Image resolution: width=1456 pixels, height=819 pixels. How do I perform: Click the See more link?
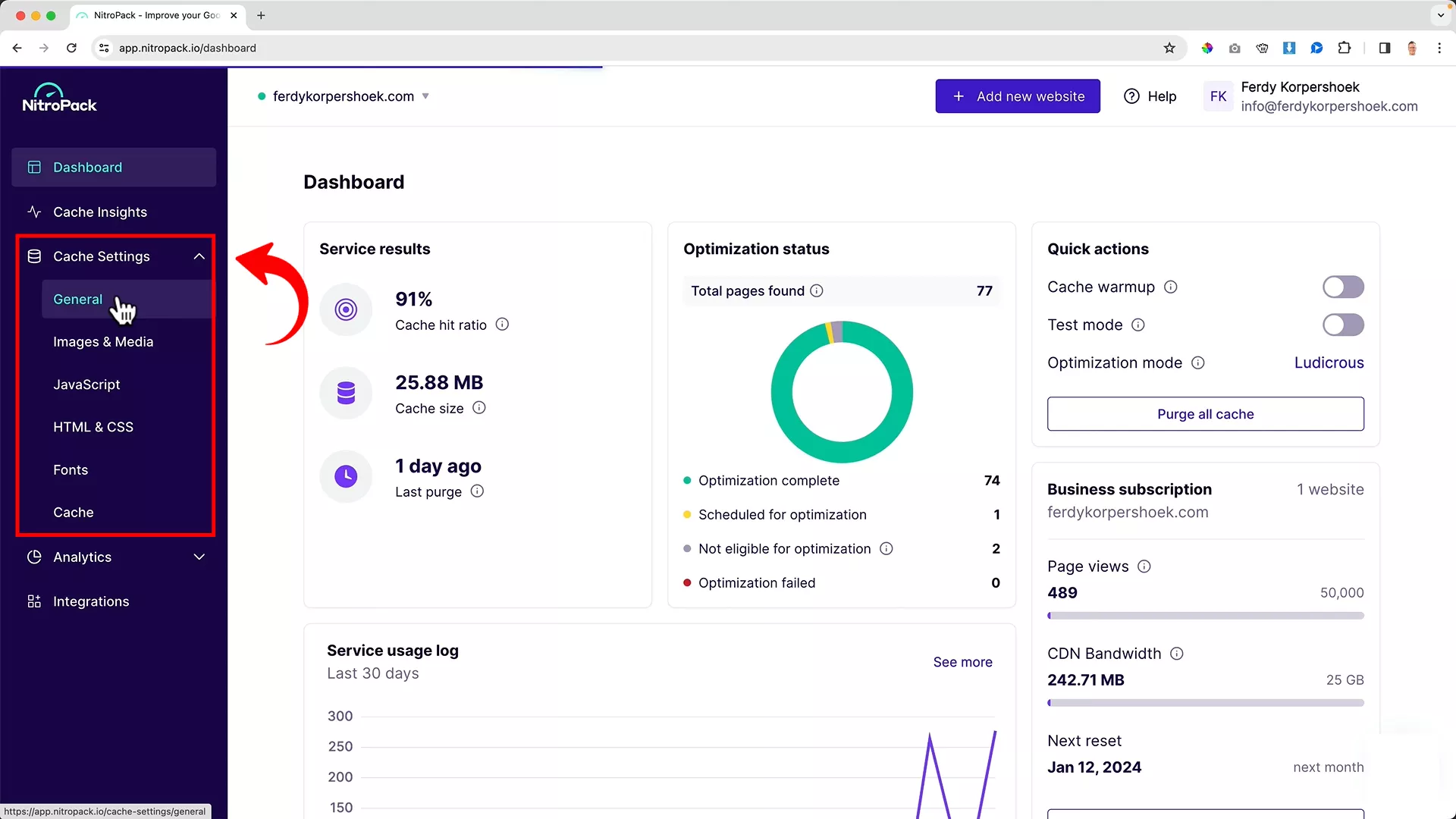tap(962, 662)
